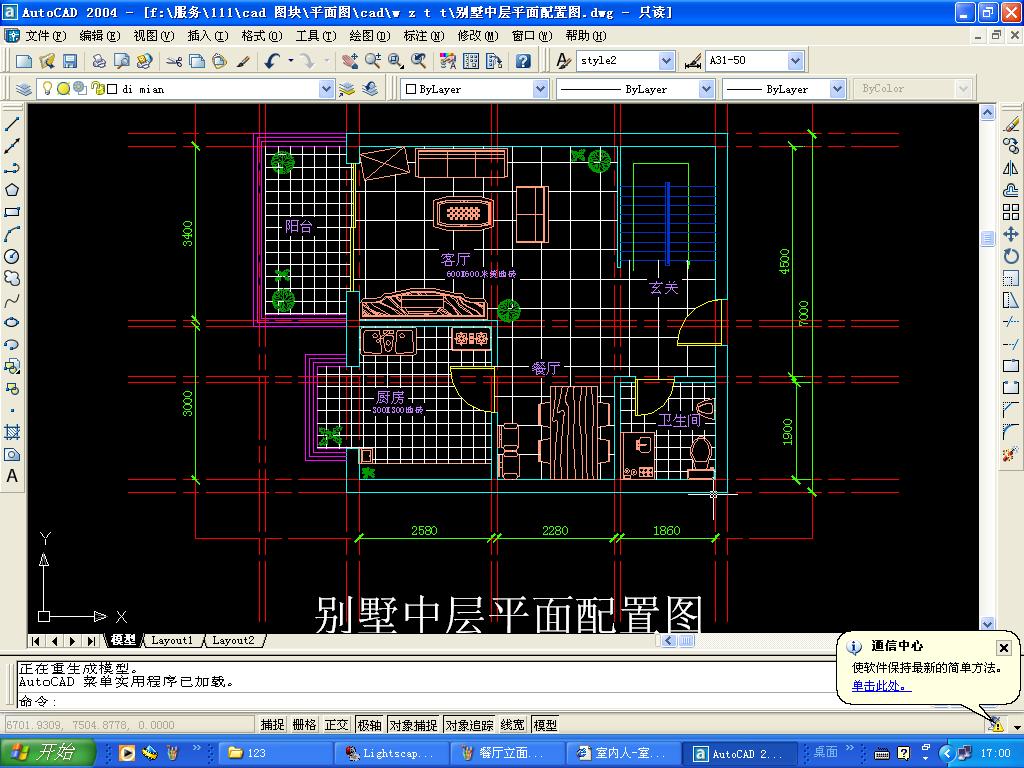Open the style2 text style dropdown
The height and width of the screenshot is (768, 1024).
point(667,61)
